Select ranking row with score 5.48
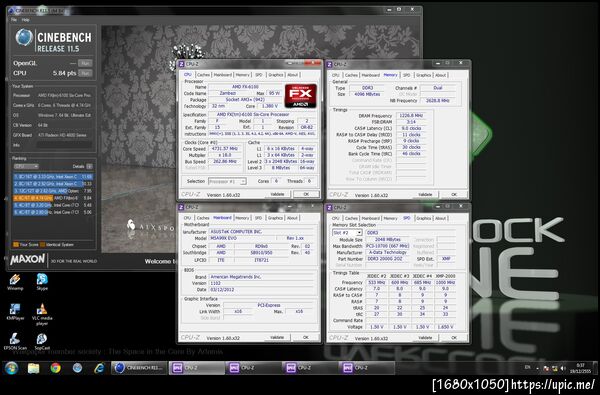Image resolution: width=600 pixels, height=395 pixels. tap(53, 205)
